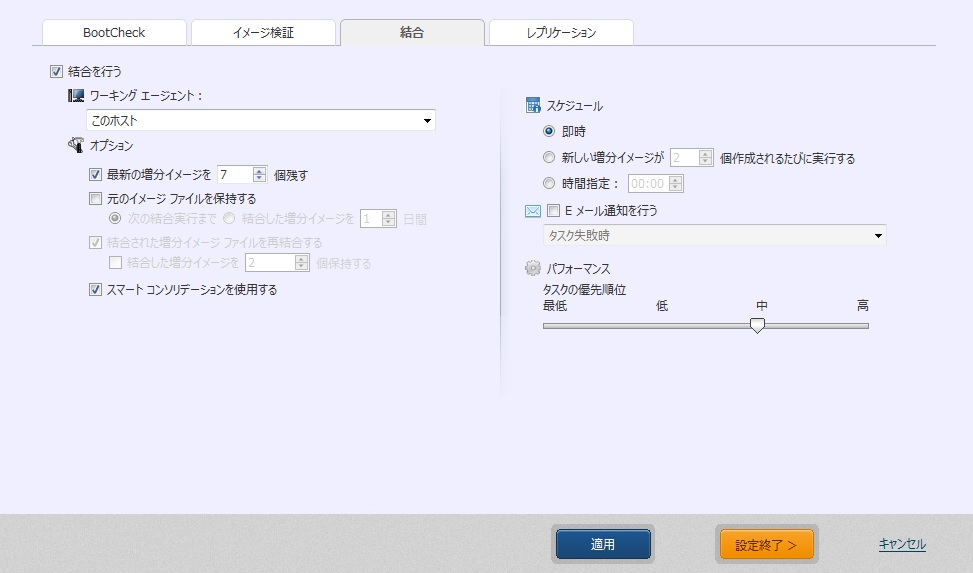Select the 時間指定 radio button

pos(549,183)
